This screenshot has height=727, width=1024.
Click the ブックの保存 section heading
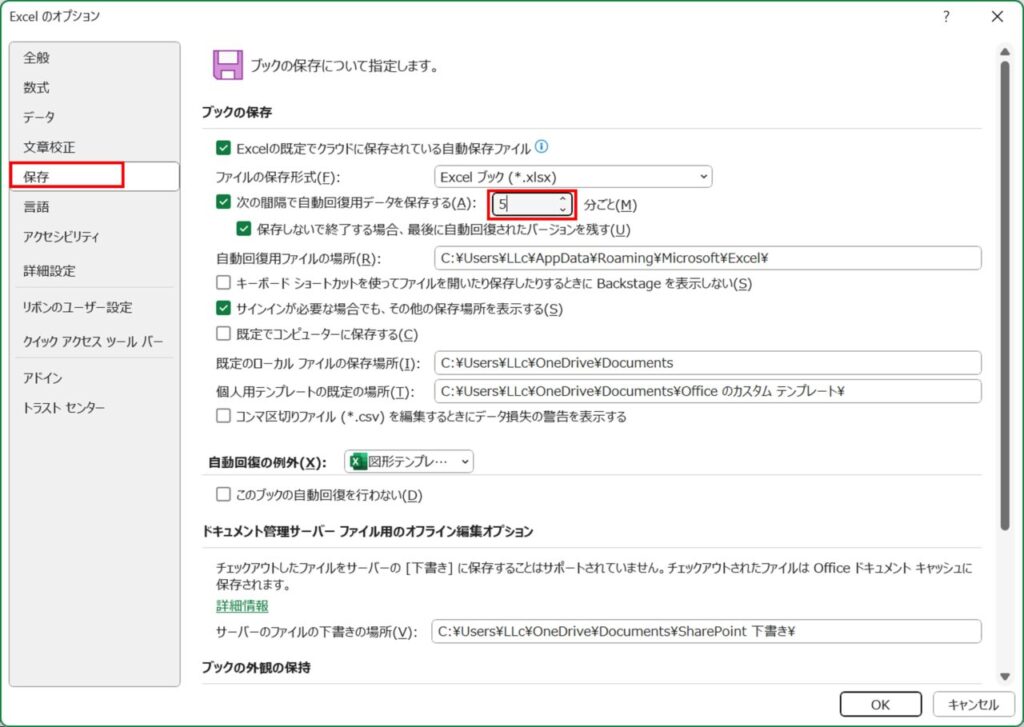(x=236, y=112)
